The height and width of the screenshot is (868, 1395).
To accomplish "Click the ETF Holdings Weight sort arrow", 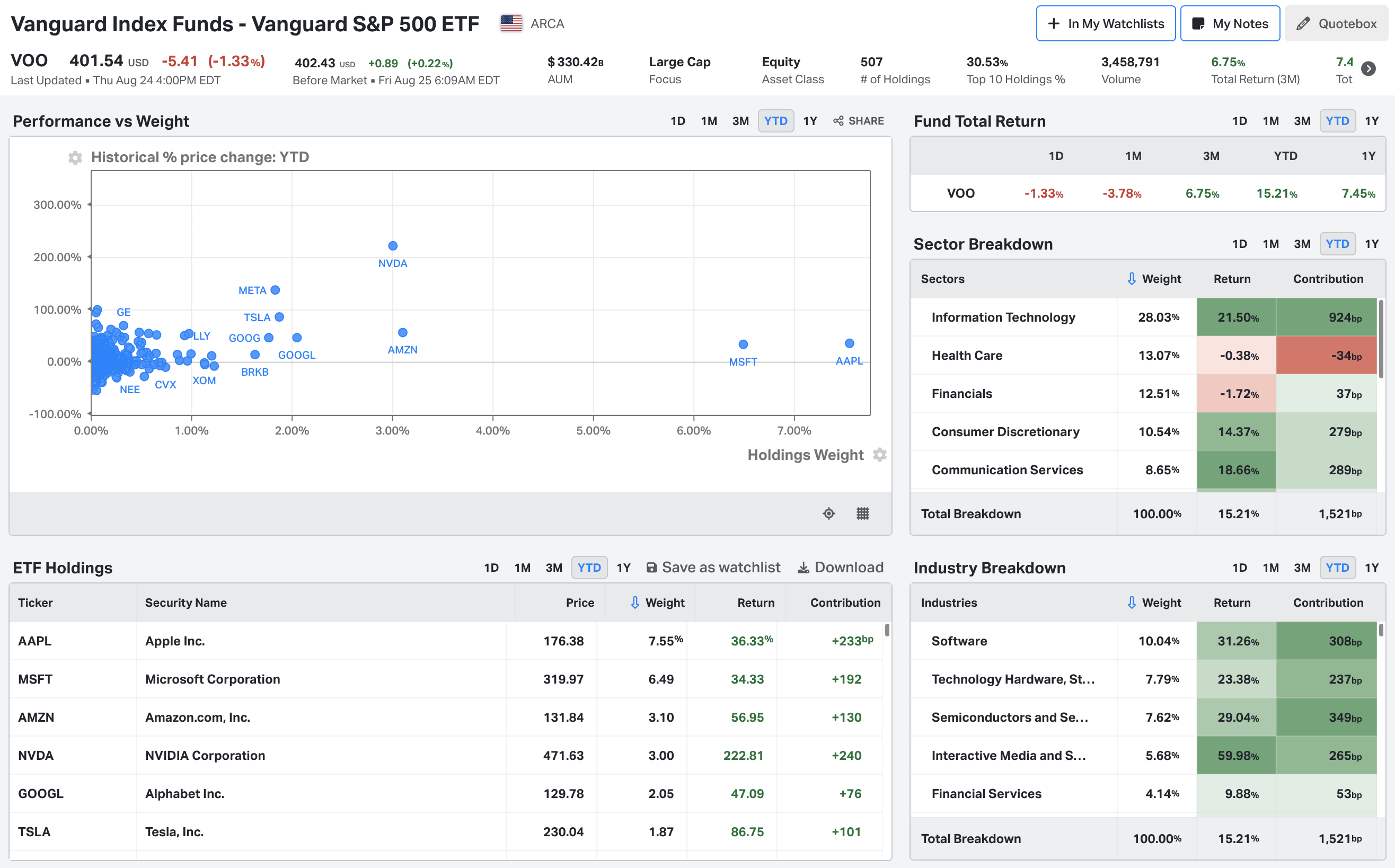I will [x=635, y=603].
